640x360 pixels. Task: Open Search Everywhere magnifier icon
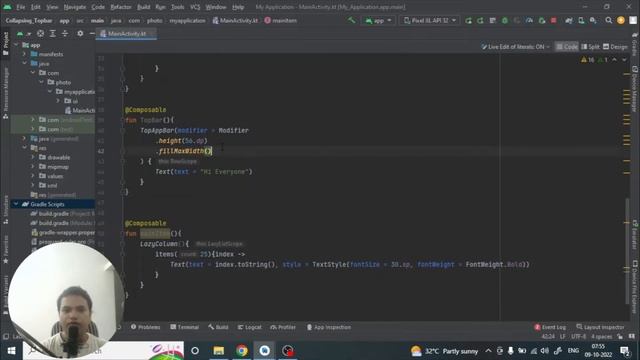tap(609, 20)
